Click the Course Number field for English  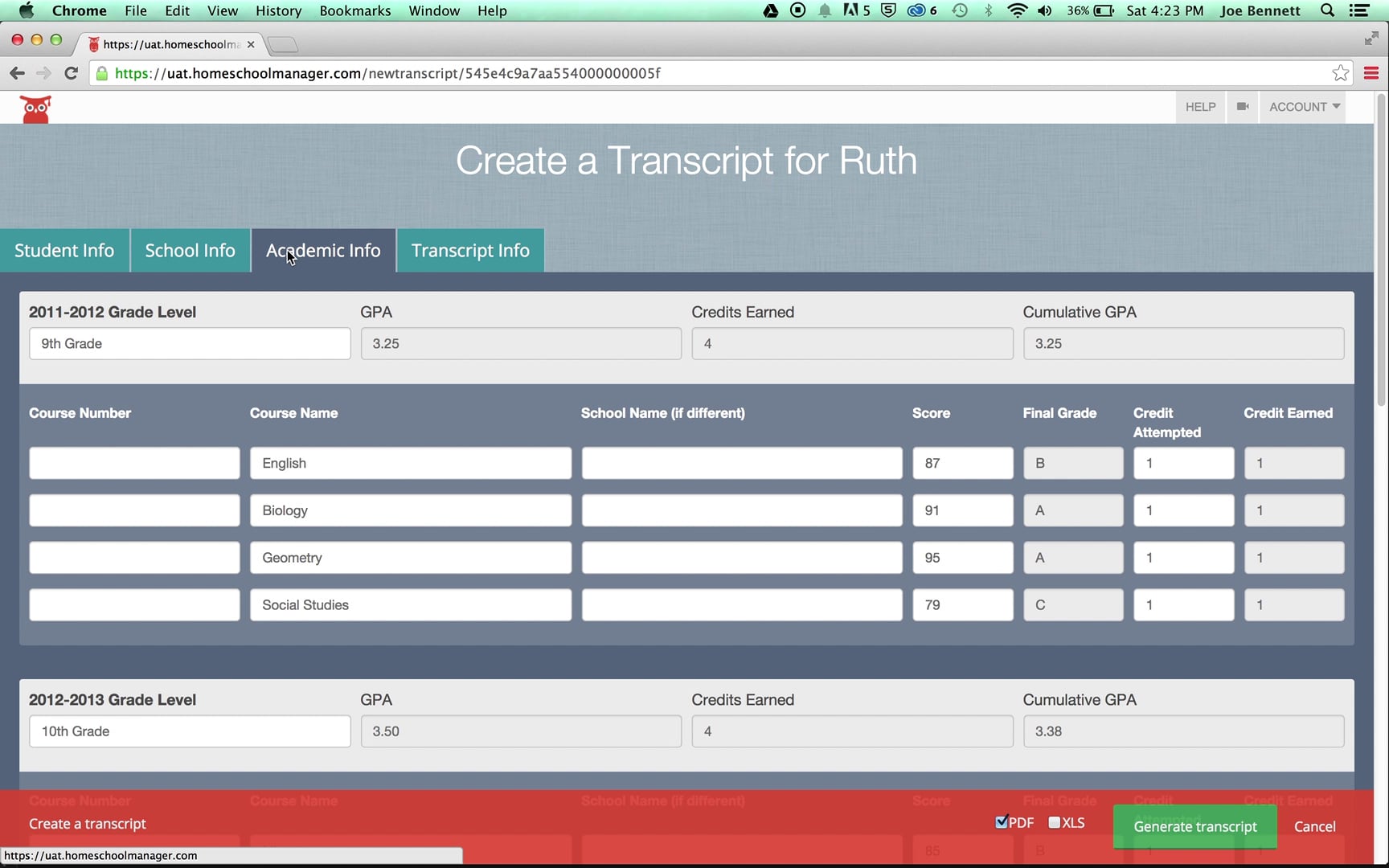click(133, 462)
